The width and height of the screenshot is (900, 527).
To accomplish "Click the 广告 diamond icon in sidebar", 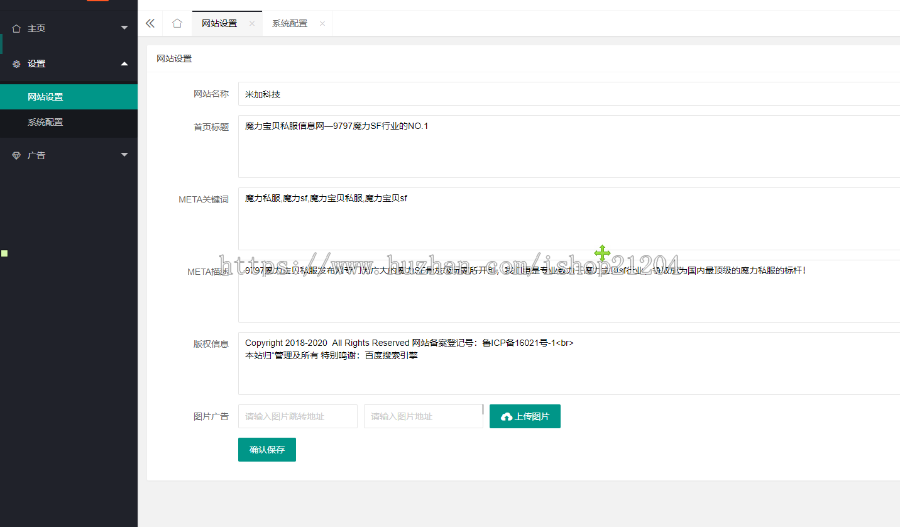I will point(16,156).
